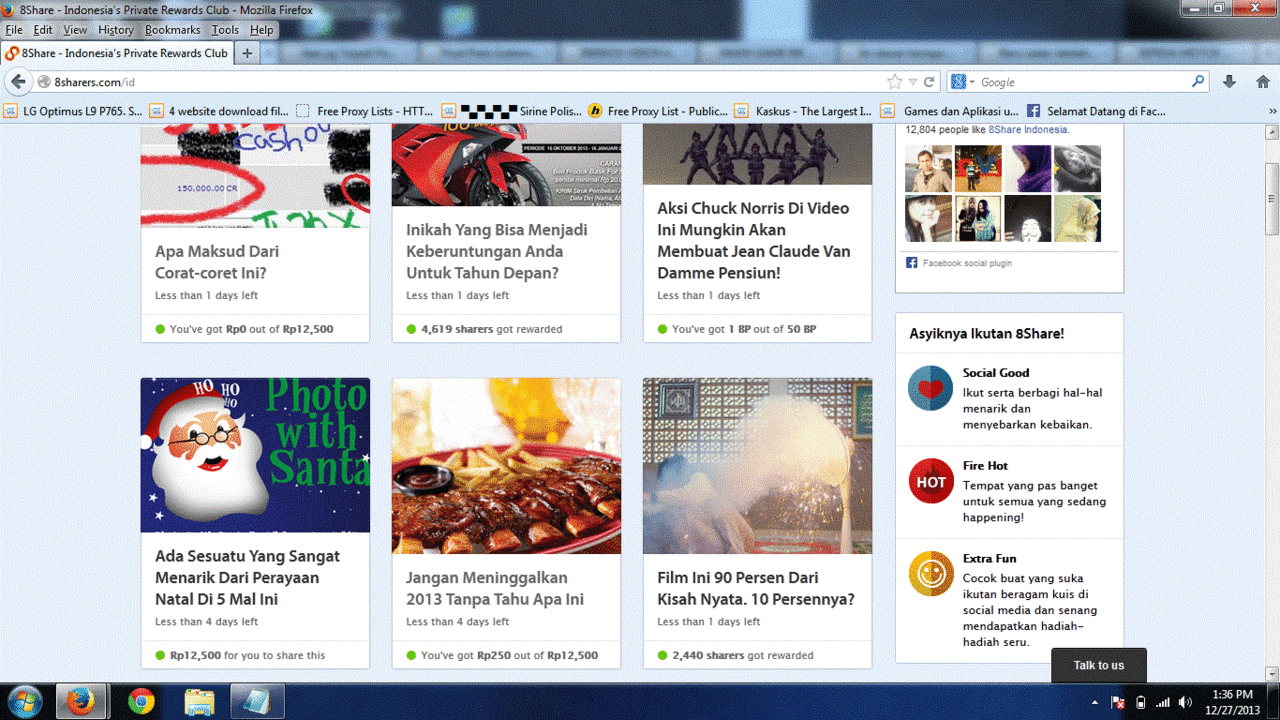The height and width of the screenshot is (720, 1280).
Task: Click the volume speaker tray icon
Action: click(x=1185, y=702)
